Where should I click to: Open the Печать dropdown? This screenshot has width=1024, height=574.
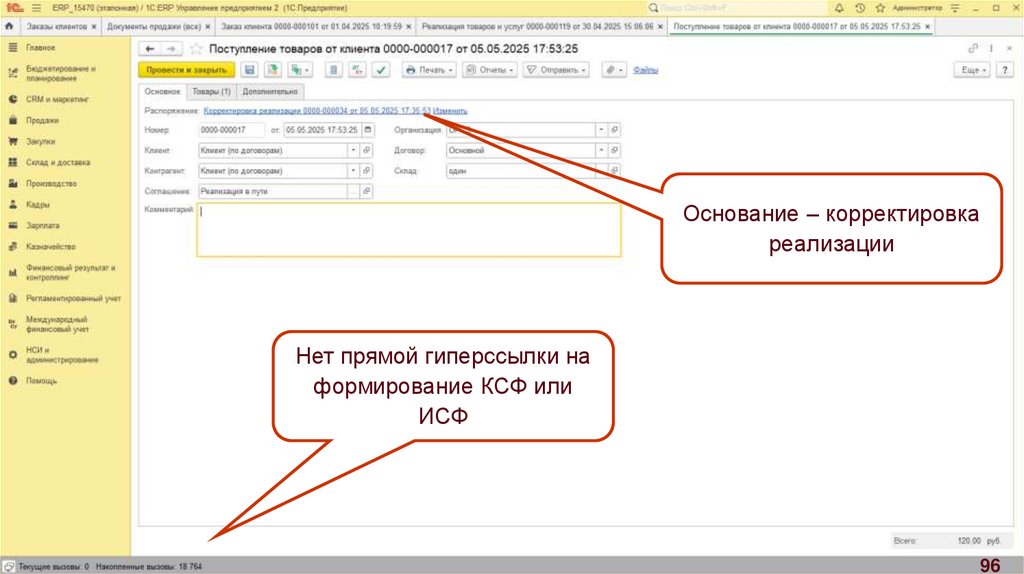point(429,70)
